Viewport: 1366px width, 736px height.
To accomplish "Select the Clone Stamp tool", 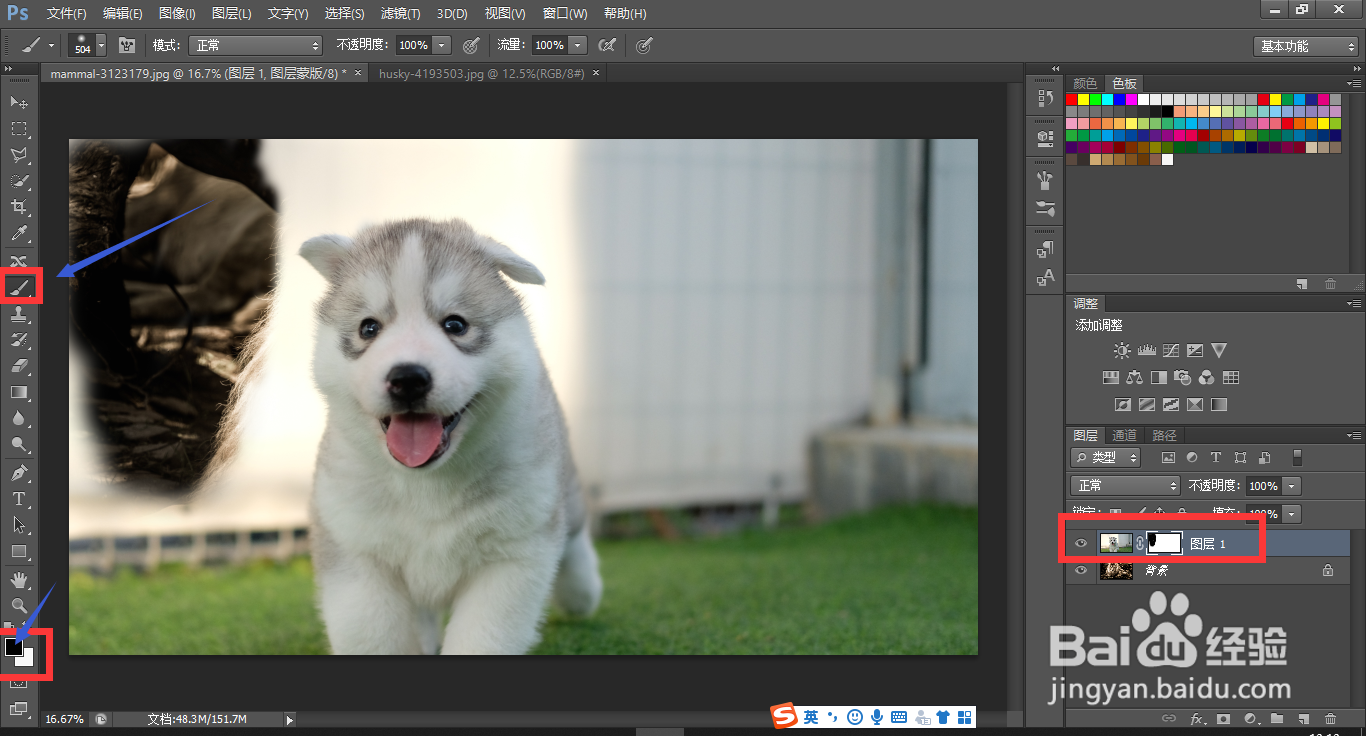I will pos(19,313).
